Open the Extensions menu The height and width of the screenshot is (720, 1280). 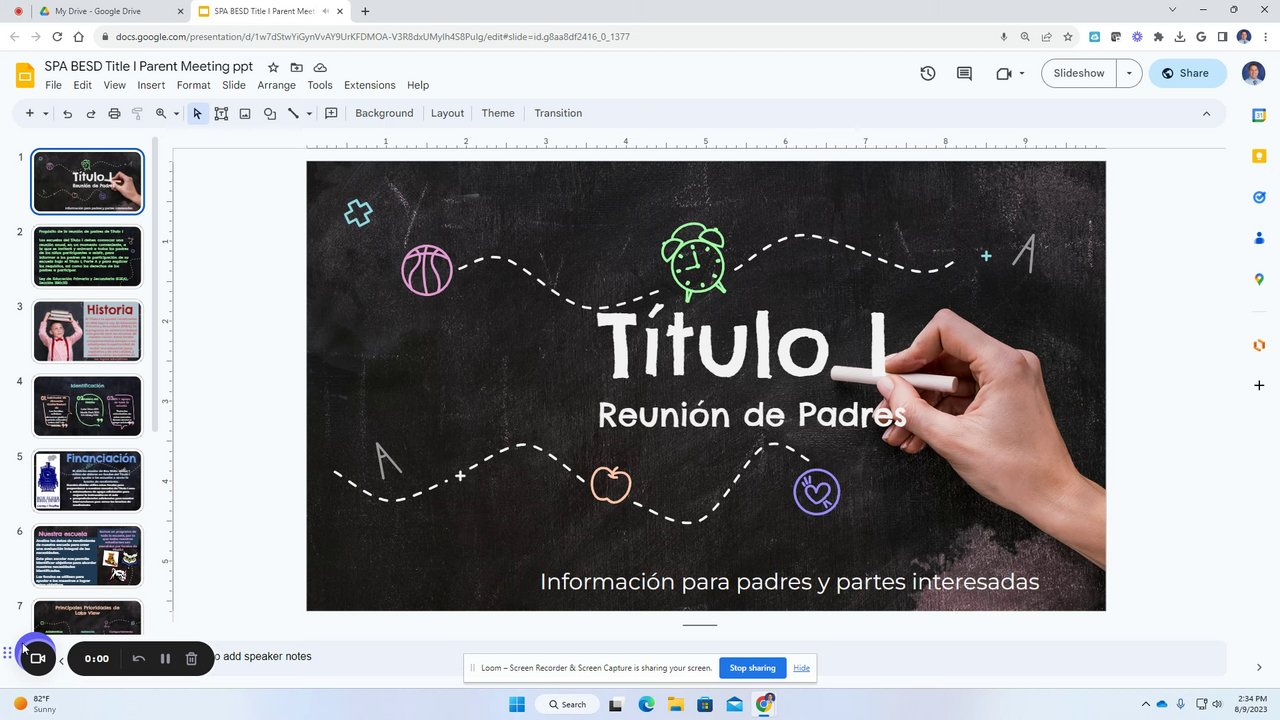click(370, 85)
